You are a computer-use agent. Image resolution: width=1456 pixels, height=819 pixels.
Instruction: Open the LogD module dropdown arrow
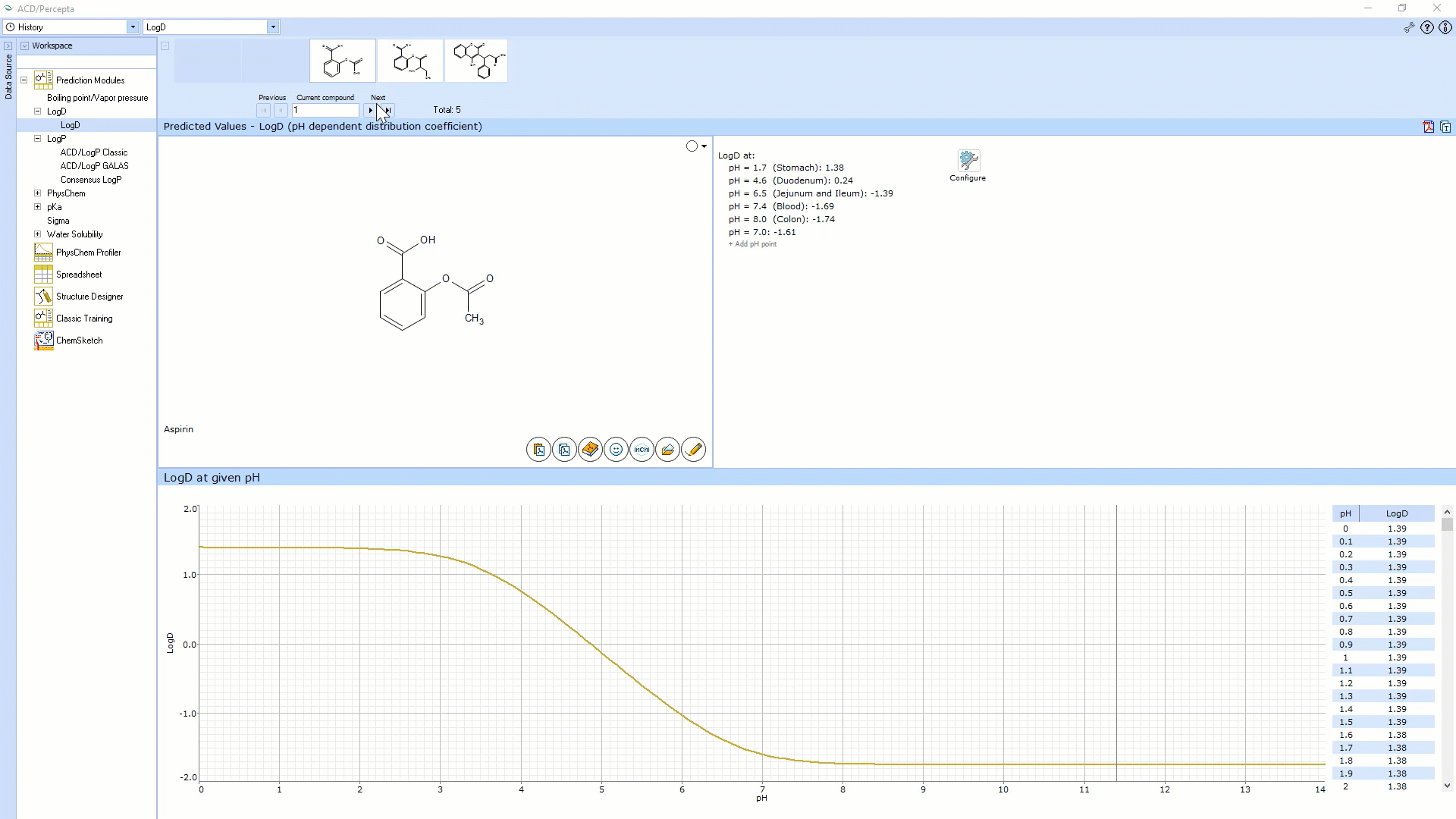coord(273,27)
